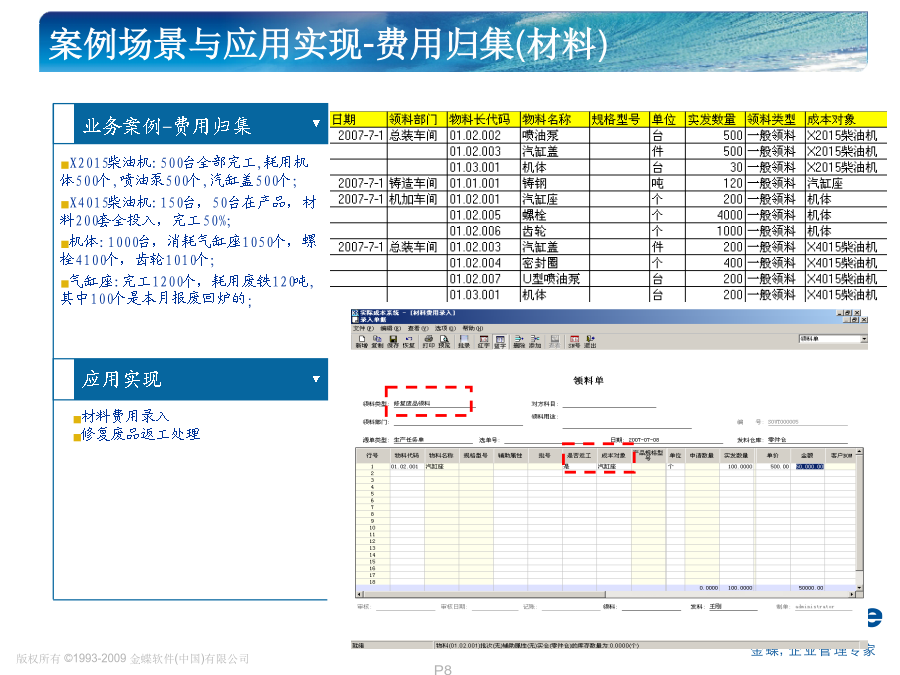Viewport: 900px width, 675px height.
Task: Open the 编辑 (Edit) menu
Action: [x=390, y=328]
